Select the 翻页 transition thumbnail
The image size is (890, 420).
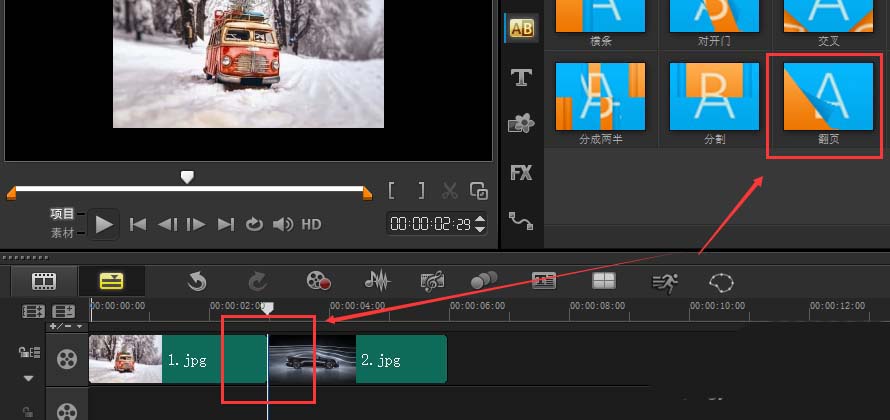(x=828, y=96)
